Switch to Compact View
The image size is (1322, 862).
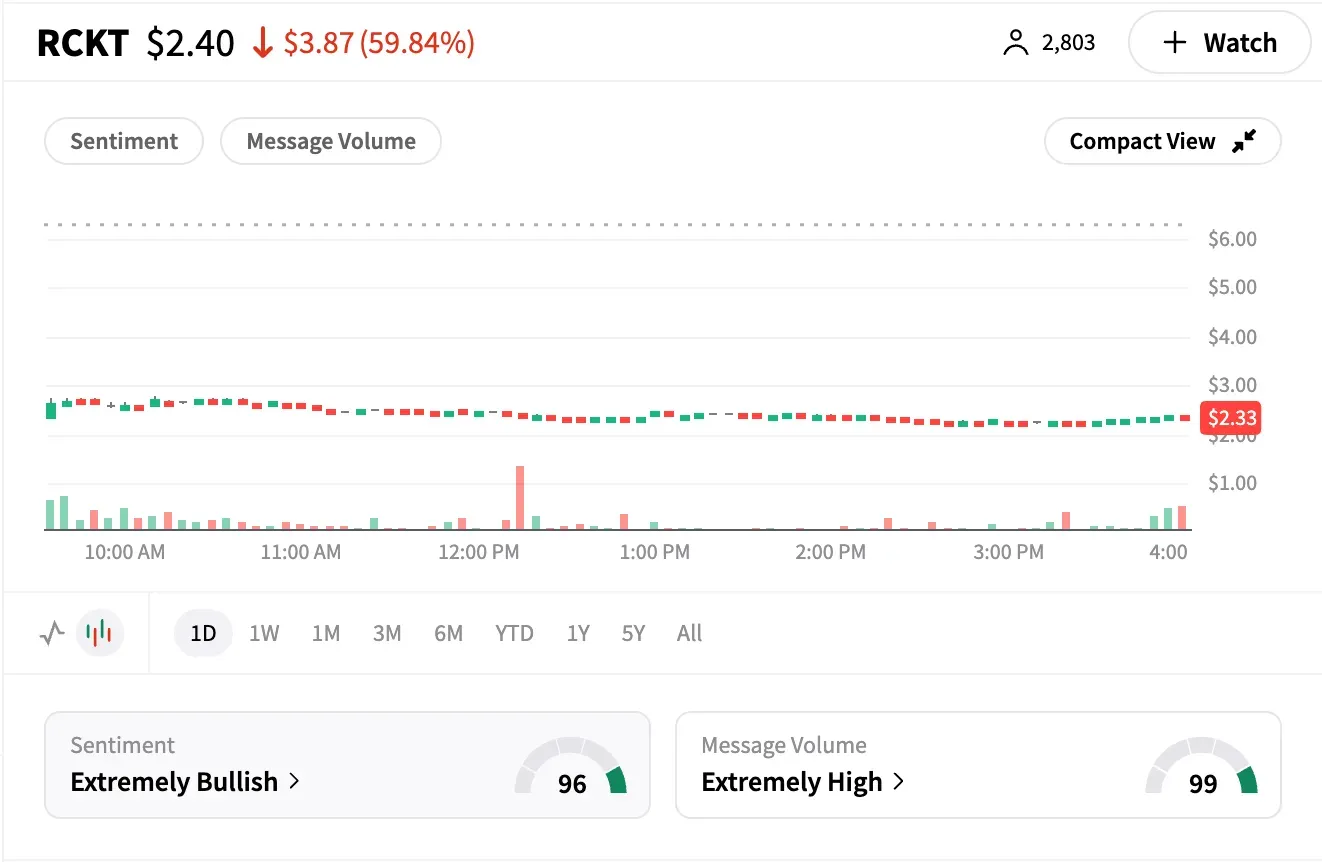[1162, 141]
